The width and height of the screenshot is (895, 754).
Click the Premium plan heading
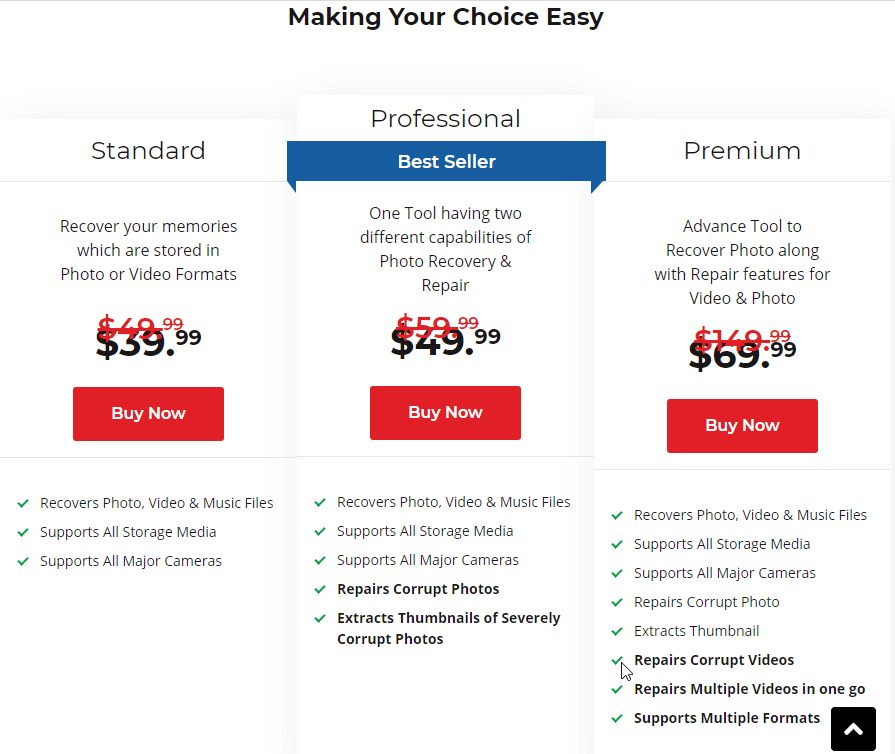point(742,151)
